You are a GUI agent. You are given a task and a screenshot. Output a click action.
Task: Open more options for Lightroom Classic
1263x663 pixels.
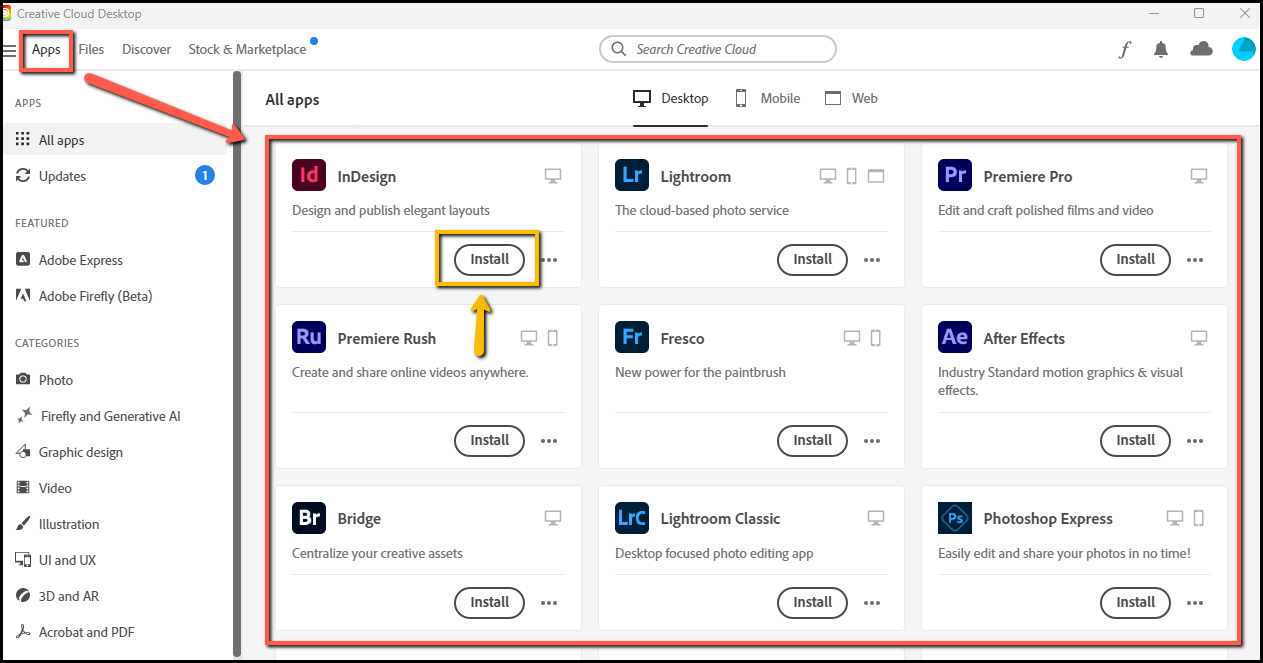tap(872, 603)
